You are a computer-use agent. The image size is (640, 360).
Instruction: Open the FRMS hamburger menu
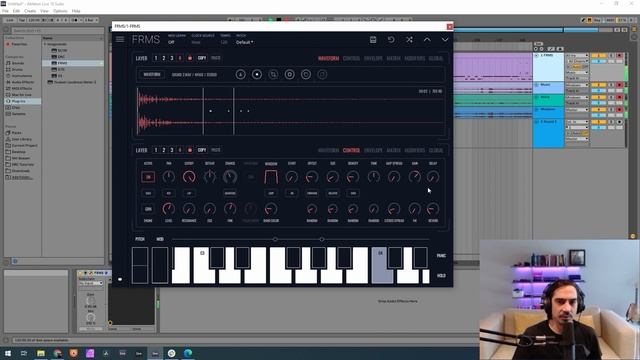tap(120, 39)
